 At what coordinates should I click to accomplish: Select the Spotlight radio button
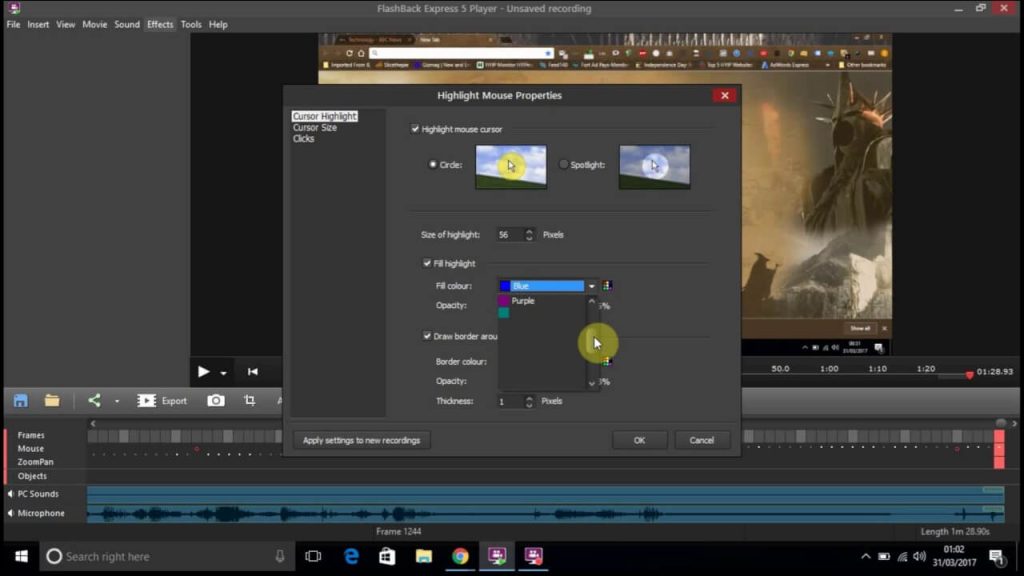tap(563, 164)
